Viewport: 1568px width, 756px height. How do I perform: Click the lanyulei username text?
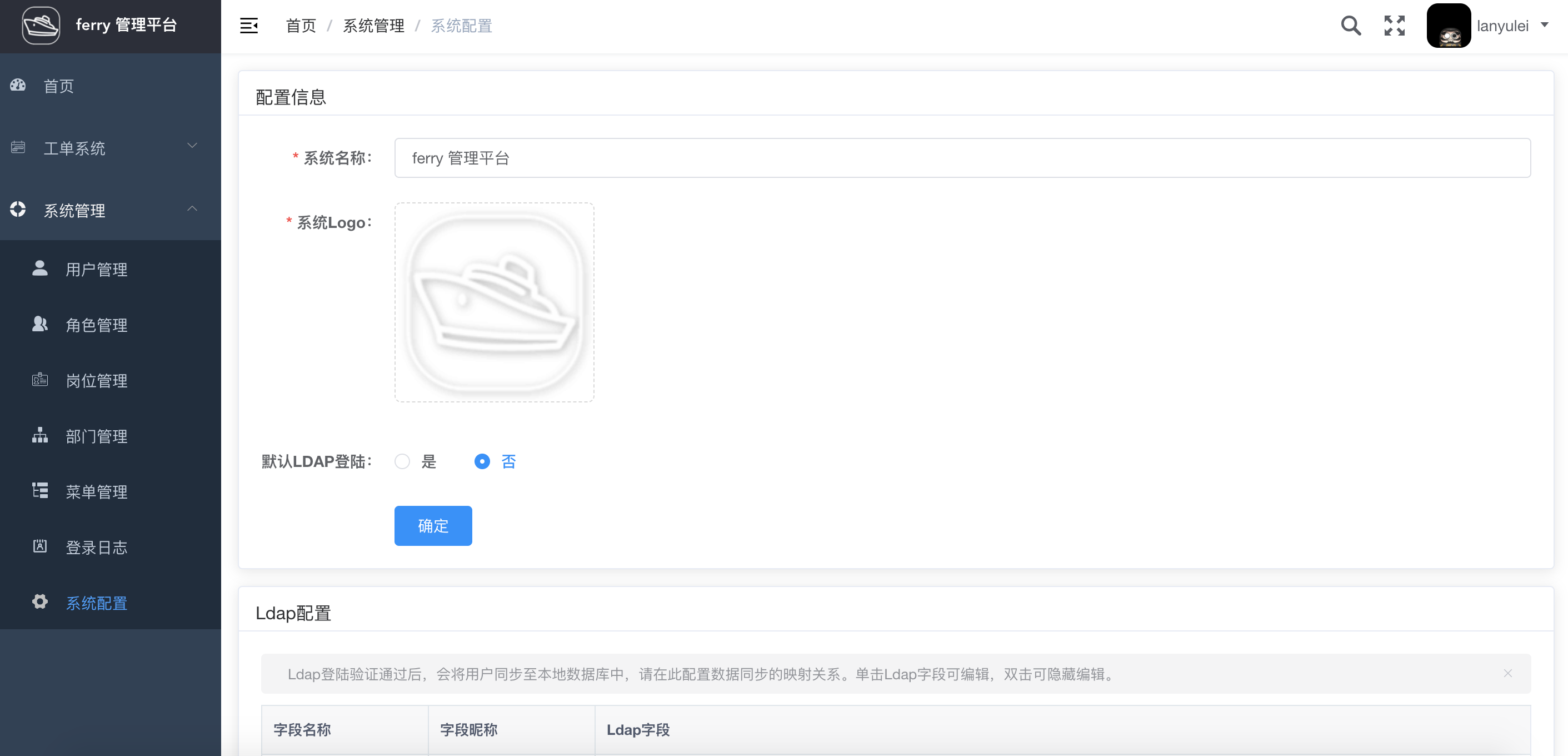[1502, 26]
